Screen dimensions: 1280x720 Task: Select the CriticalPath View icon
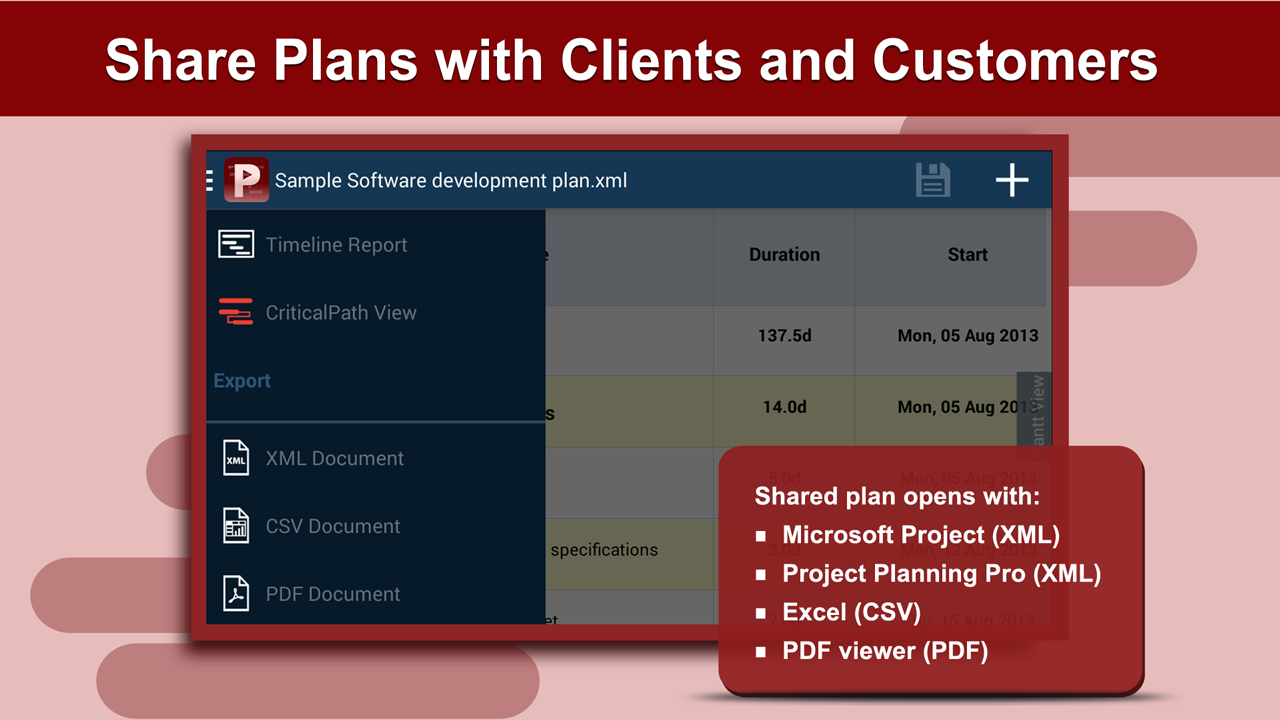[x=236, y=312]
